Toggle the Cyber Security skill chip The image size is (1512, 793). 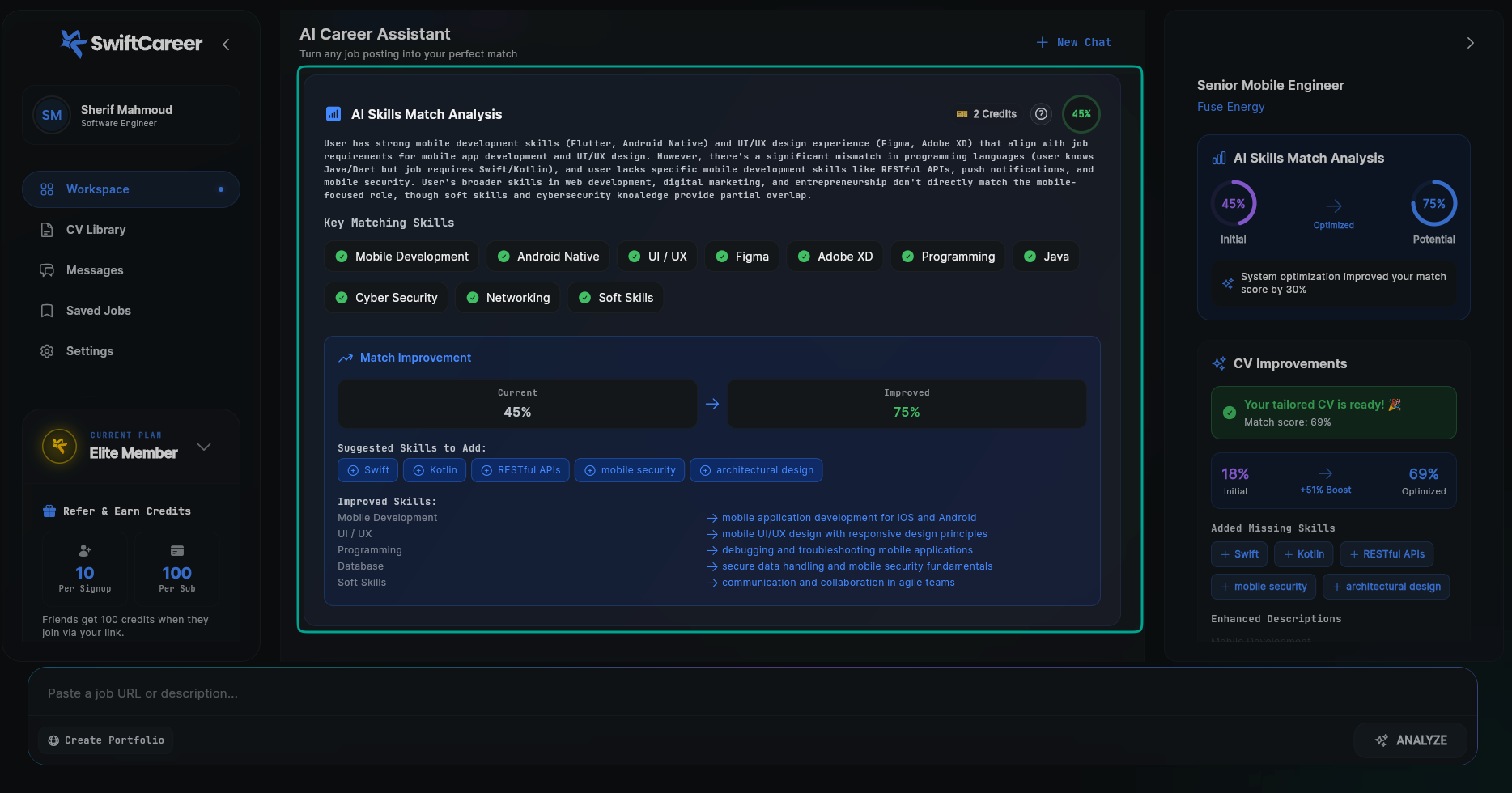[386, 297]
